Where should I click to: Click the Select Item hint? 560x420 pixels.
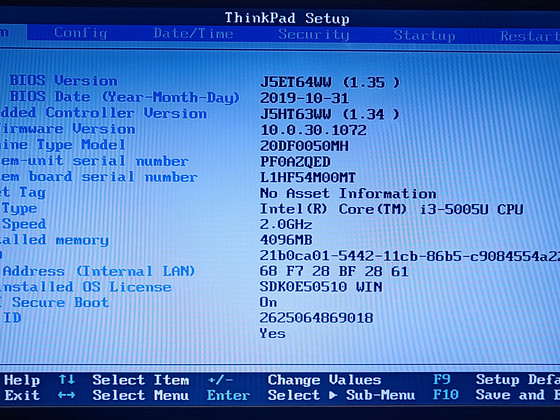(x=141, y=380)
